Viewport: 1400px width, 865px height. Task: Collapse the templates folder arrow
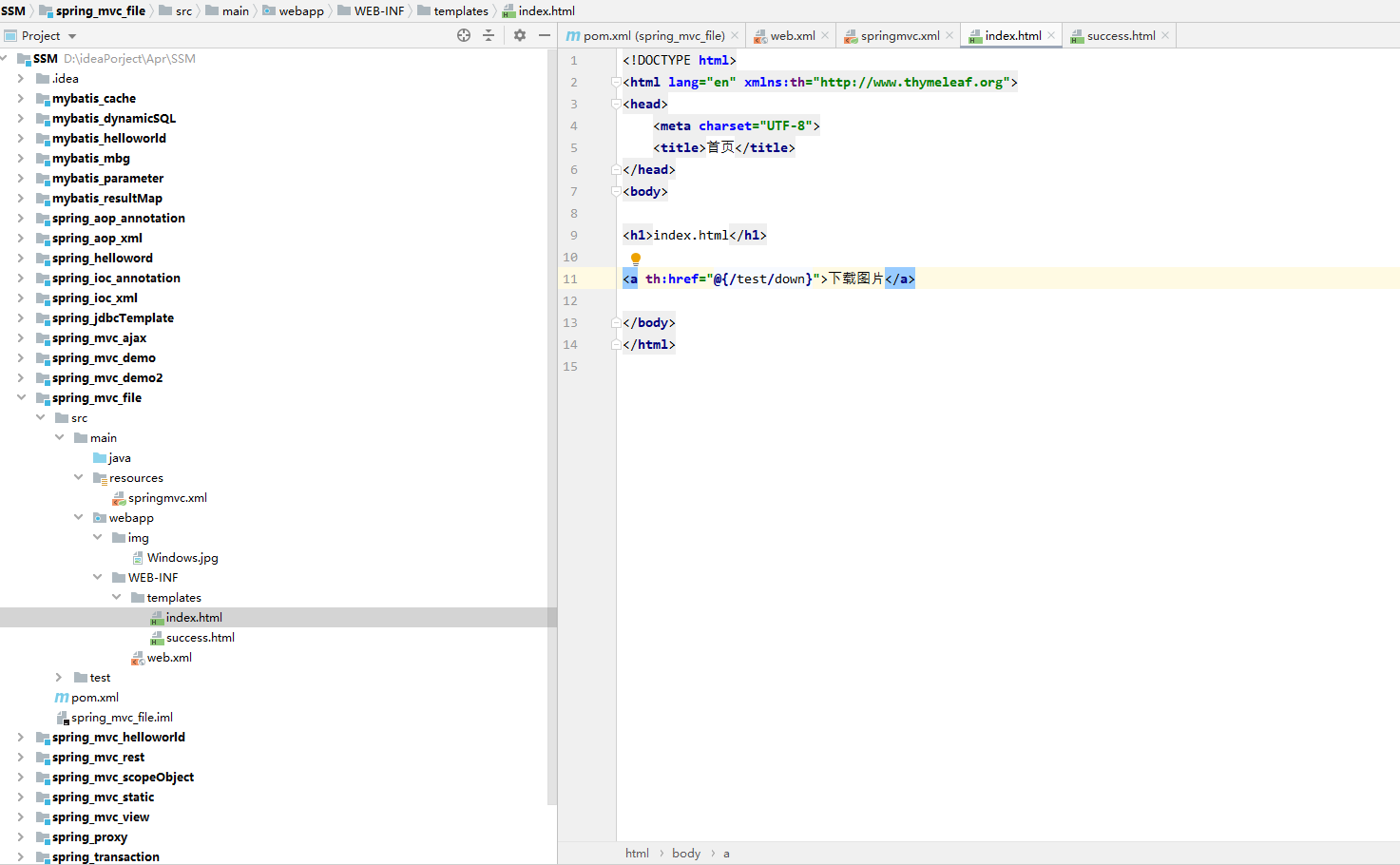116,597
